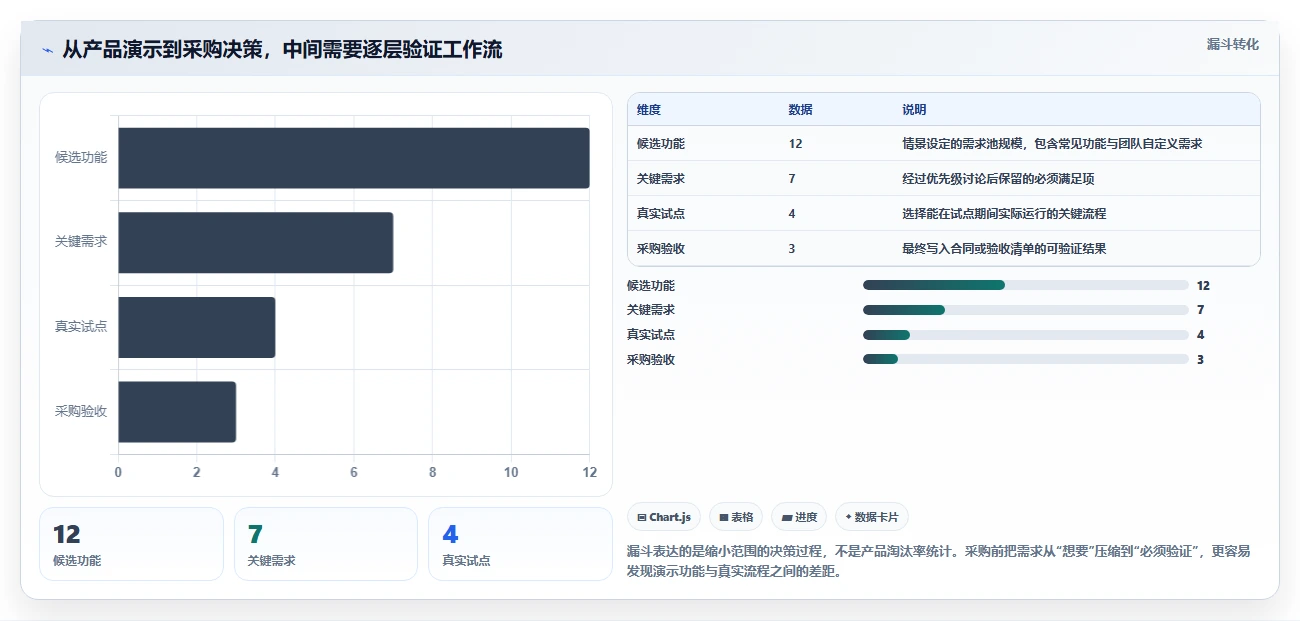
Task: Click the 数据卡片 chip
Action: click(872, 517)
